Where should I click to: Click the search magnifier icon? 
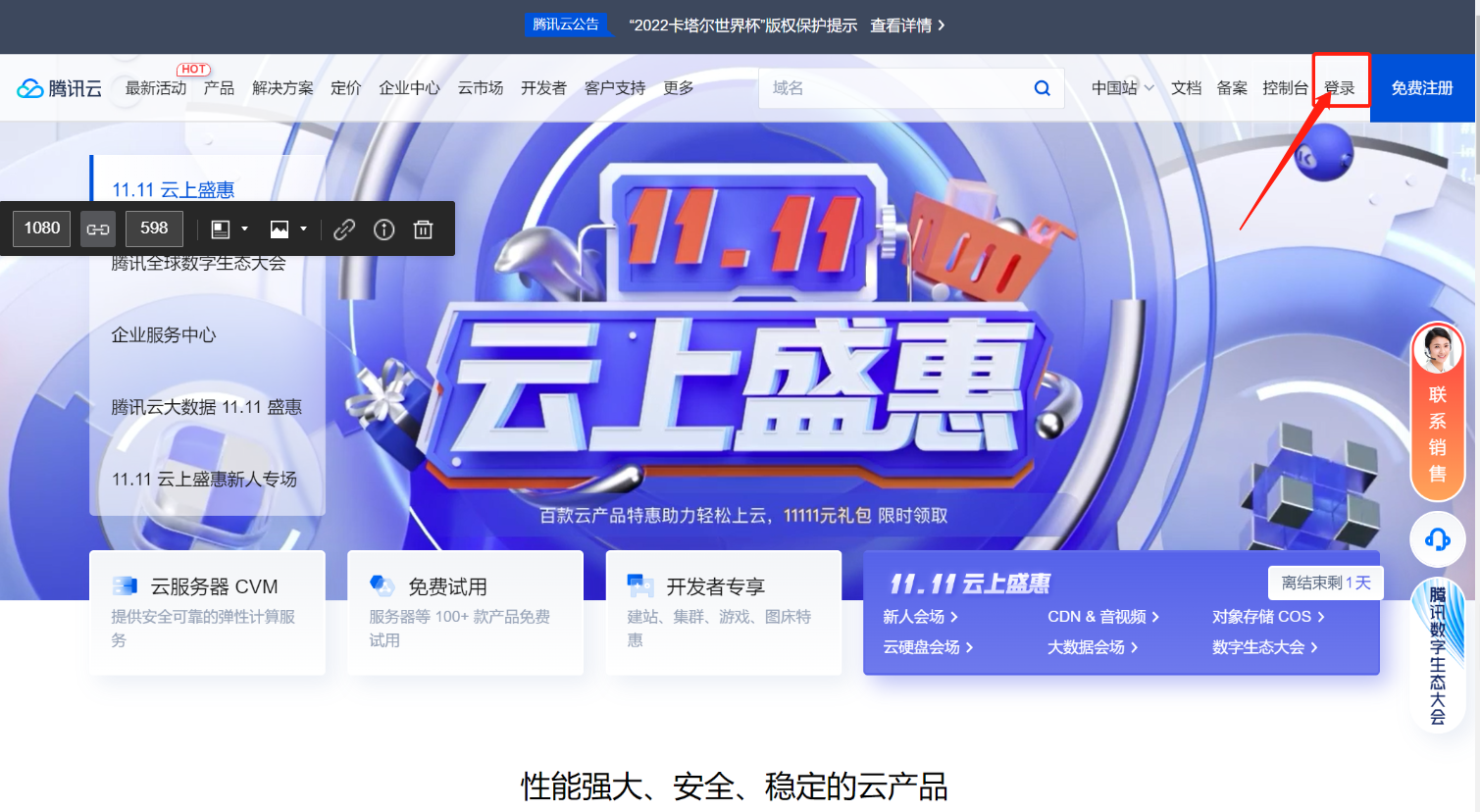(x=1042, y=88)
